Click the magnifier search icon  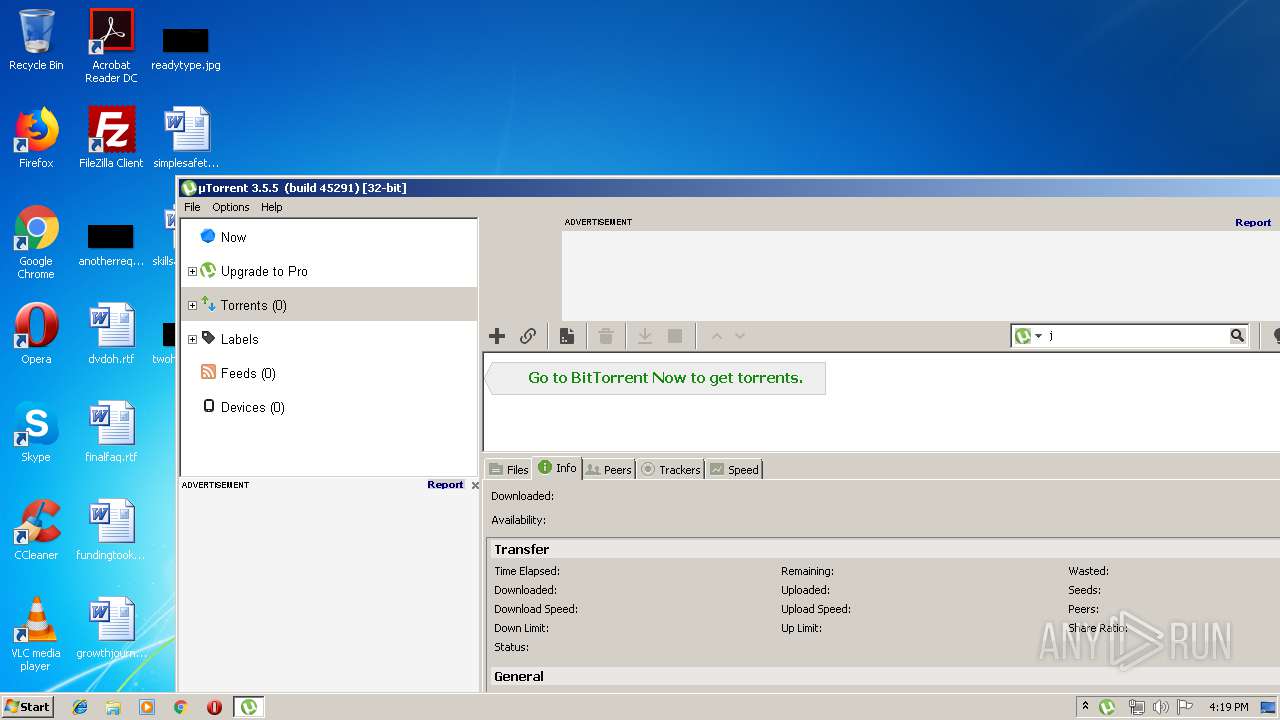pos(1237,336)
